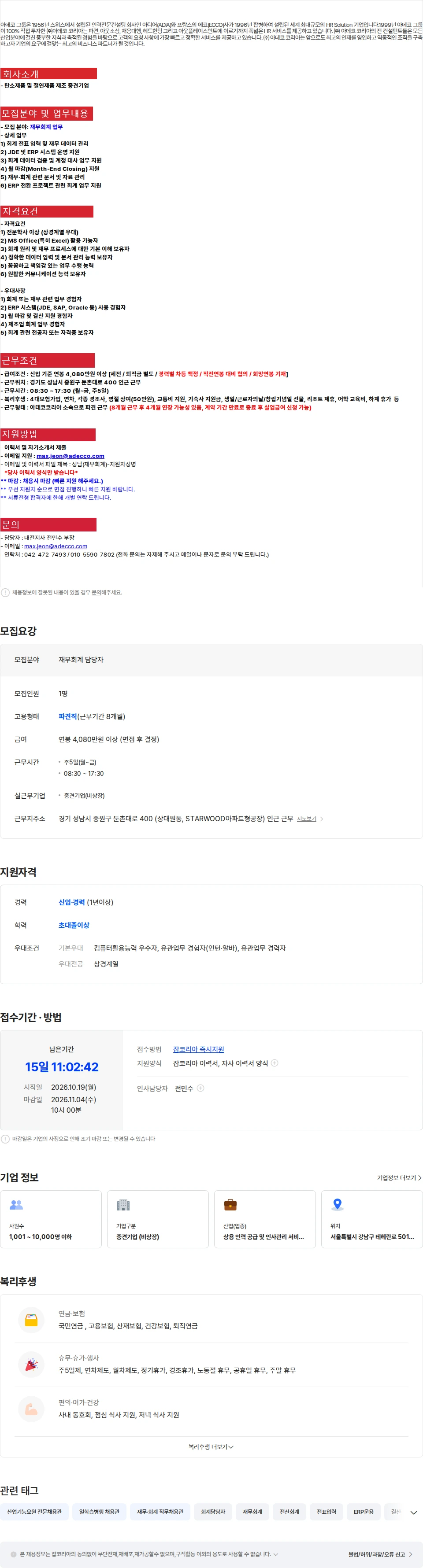Click the gray icon beside copyright notice

13,1554
